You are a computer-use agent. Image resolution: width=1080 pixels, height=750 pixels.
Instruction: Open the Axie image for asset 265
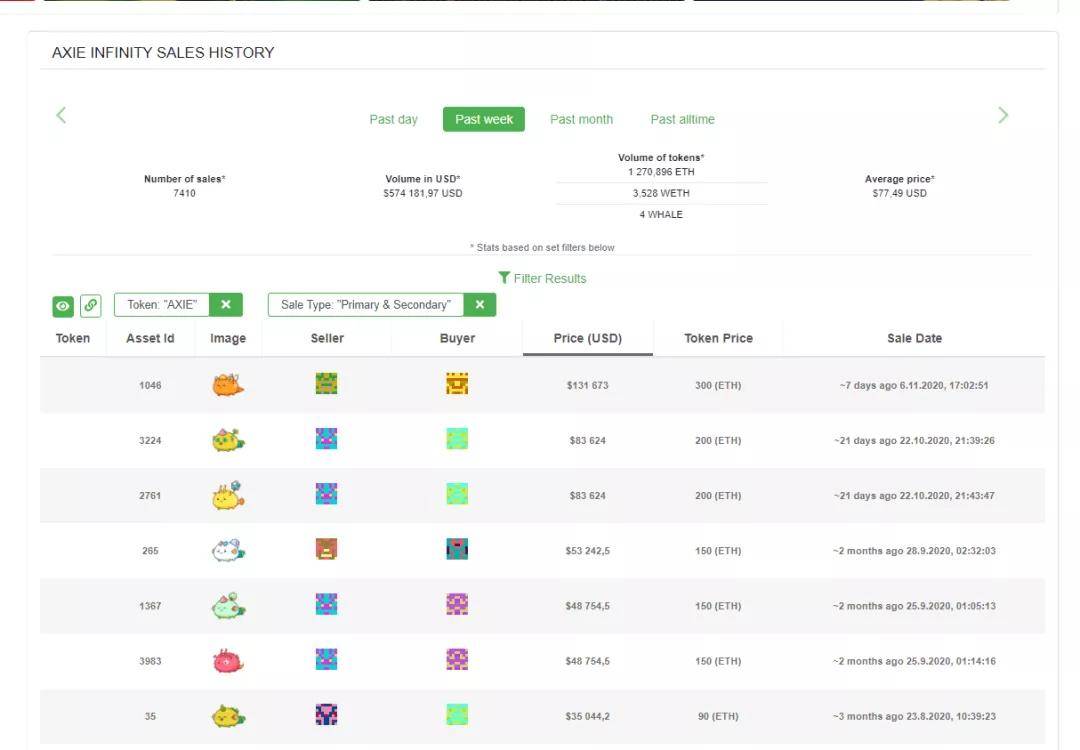click(x=228, y=550)
